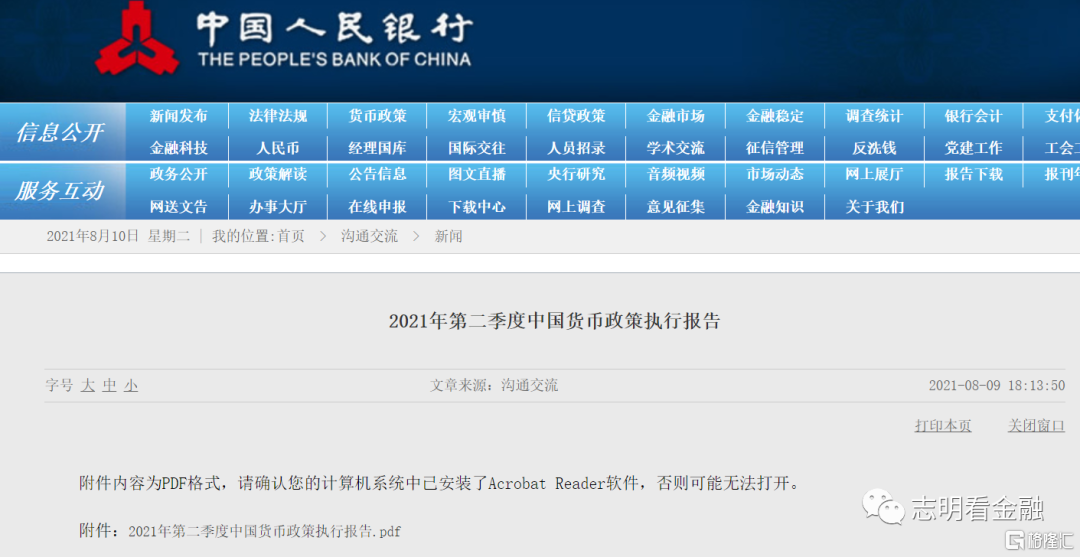Open the 货币政策 menu item
Viewport: 1080px width, 557px height.
pyautogui.click(x=377, y=116)
